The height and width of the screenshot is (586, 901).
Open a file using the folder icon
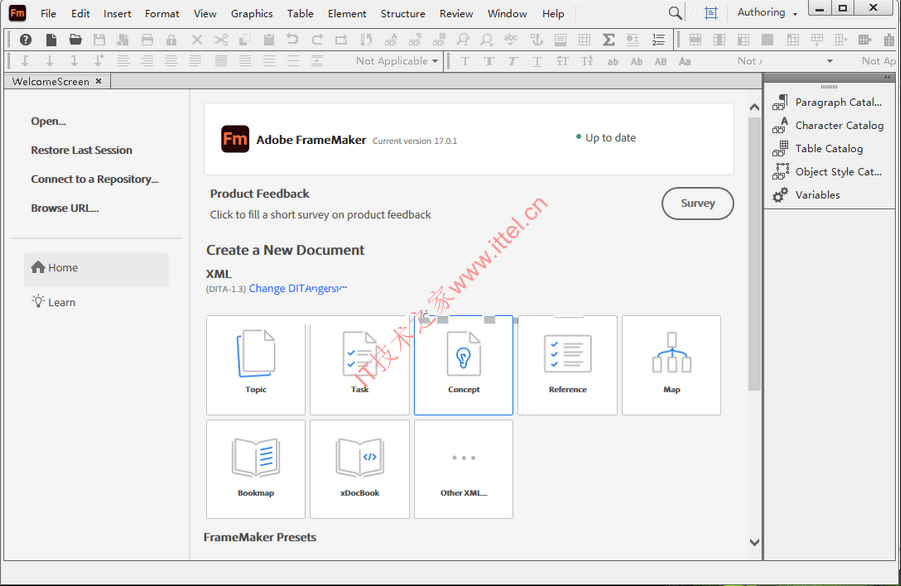[75, 40]
